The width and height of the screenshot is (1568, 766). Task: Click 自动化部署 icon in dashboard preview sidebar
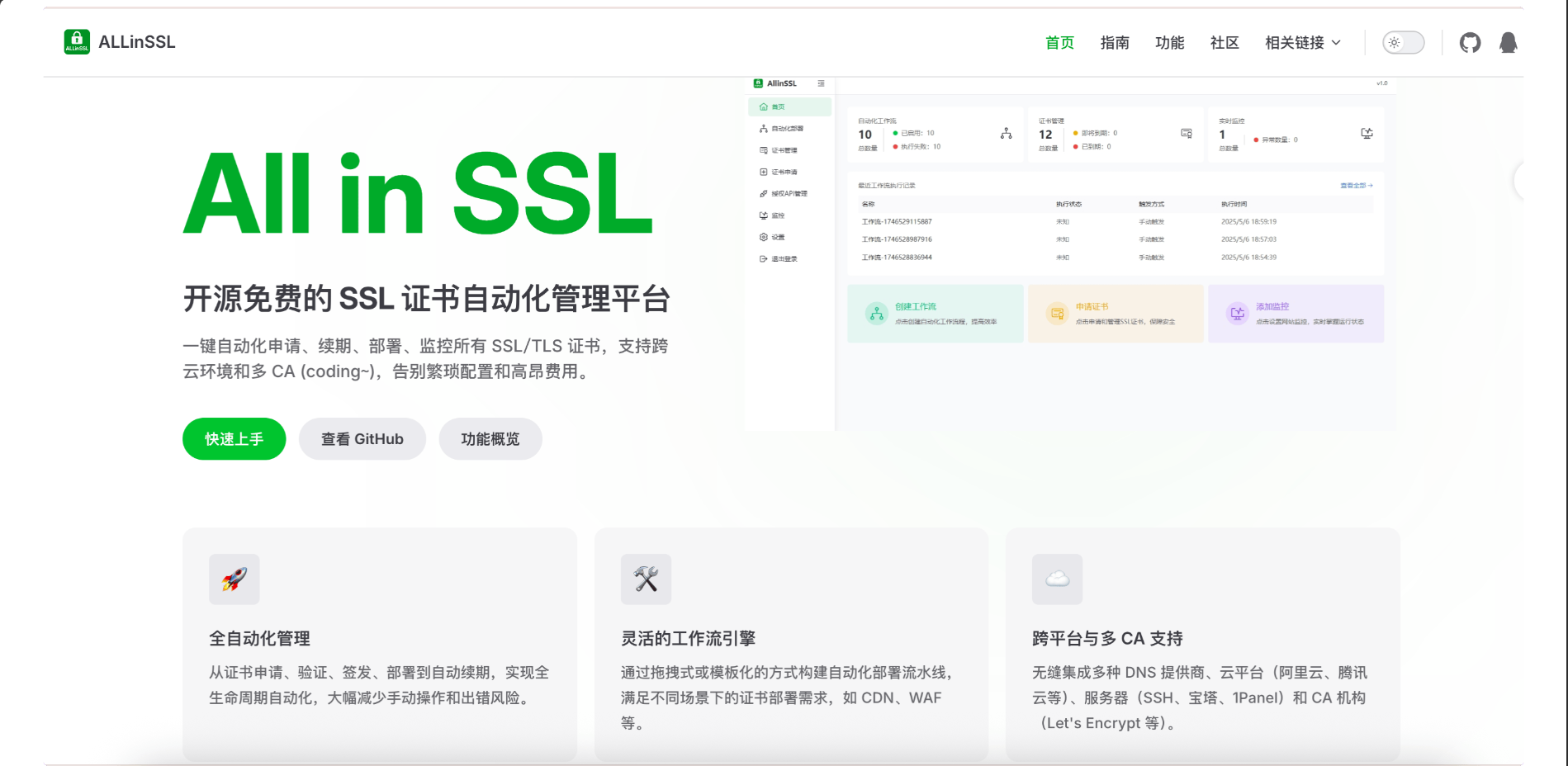click(x=764, y=129)
